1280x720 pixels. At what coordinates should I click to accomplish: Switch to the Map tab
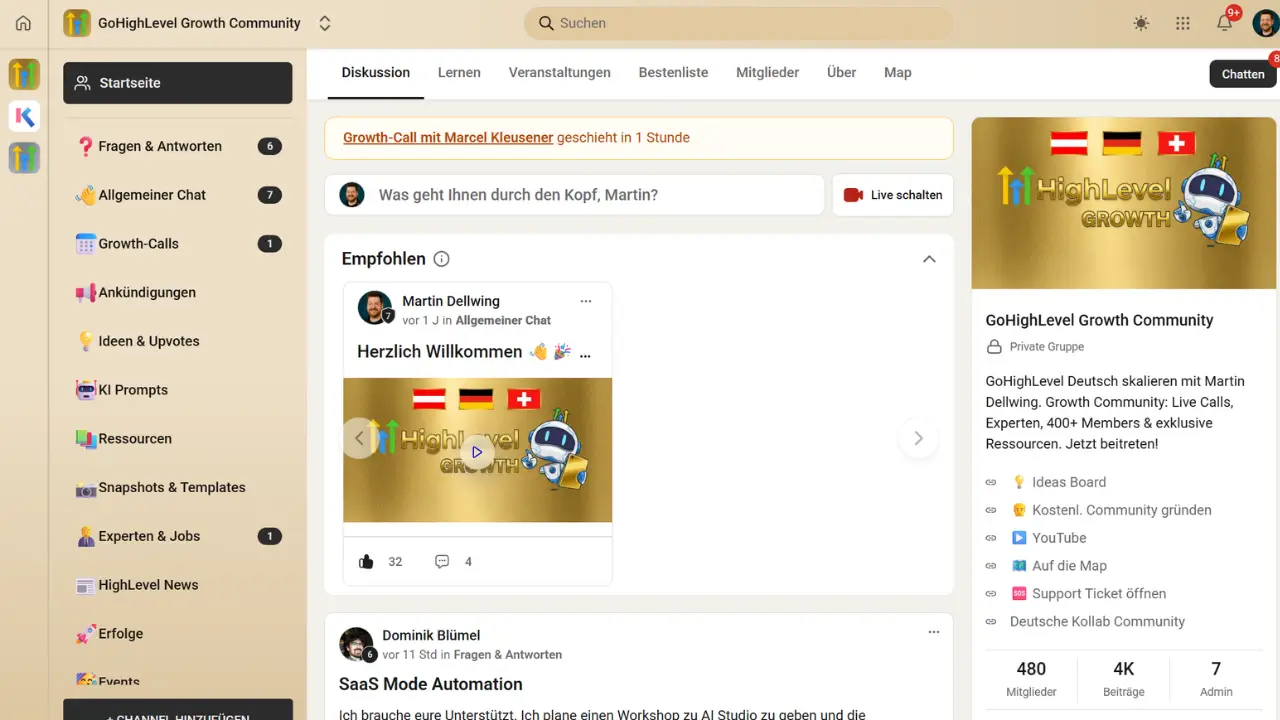pos(898,73)
